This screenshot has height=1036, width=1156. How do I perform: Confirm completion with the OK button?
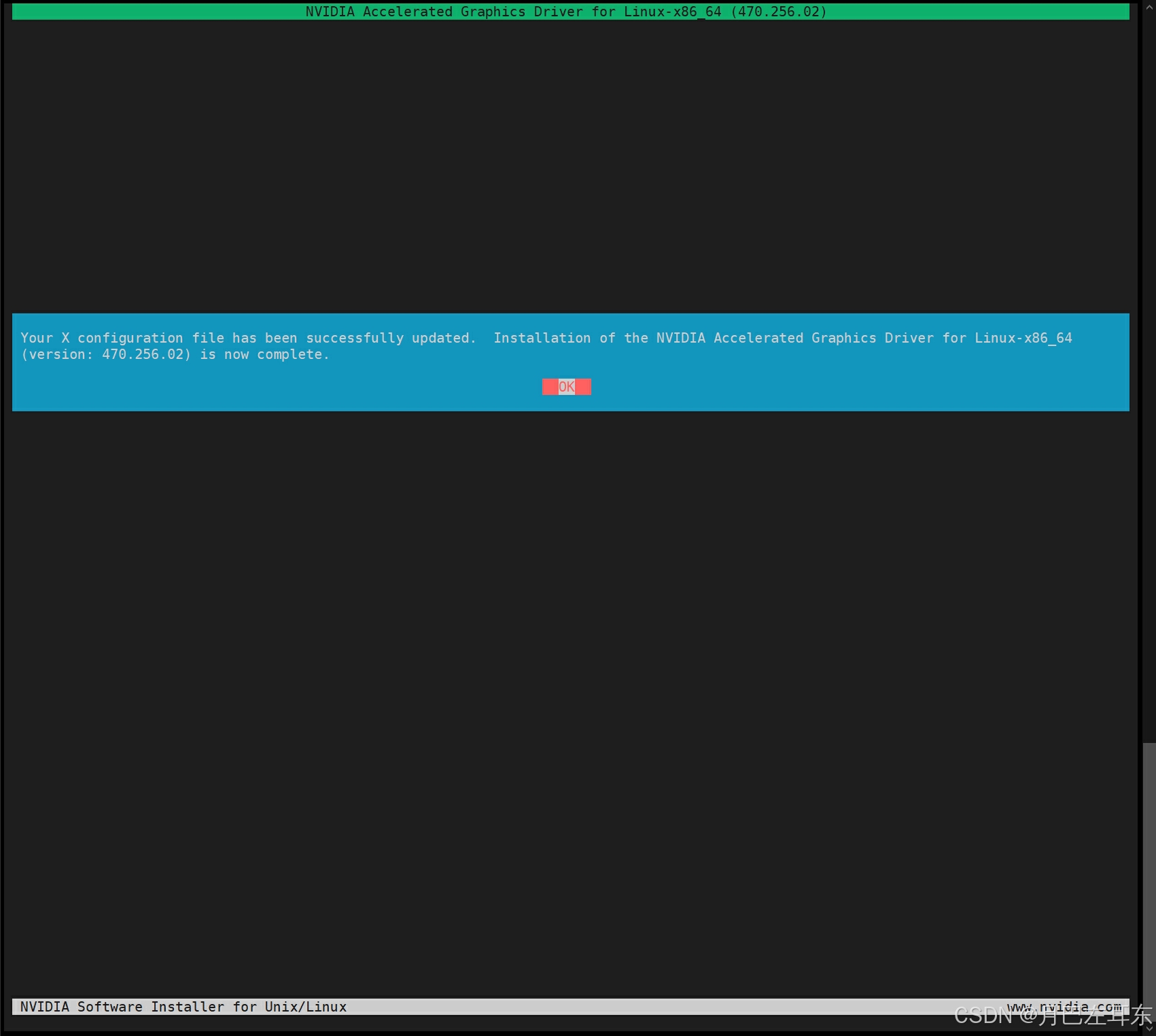tap(566, 387)
